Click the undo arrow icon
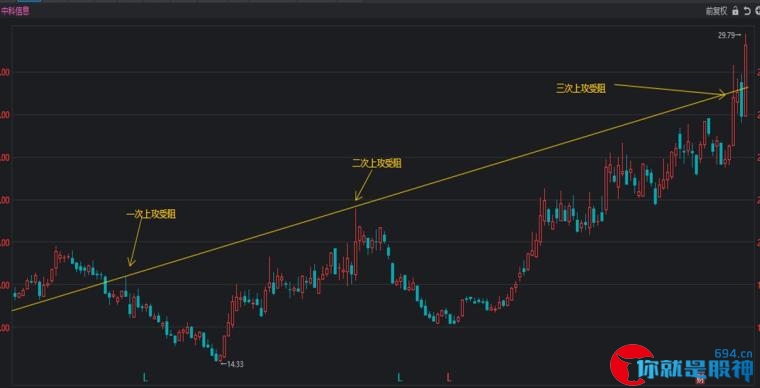 [747, 11]
